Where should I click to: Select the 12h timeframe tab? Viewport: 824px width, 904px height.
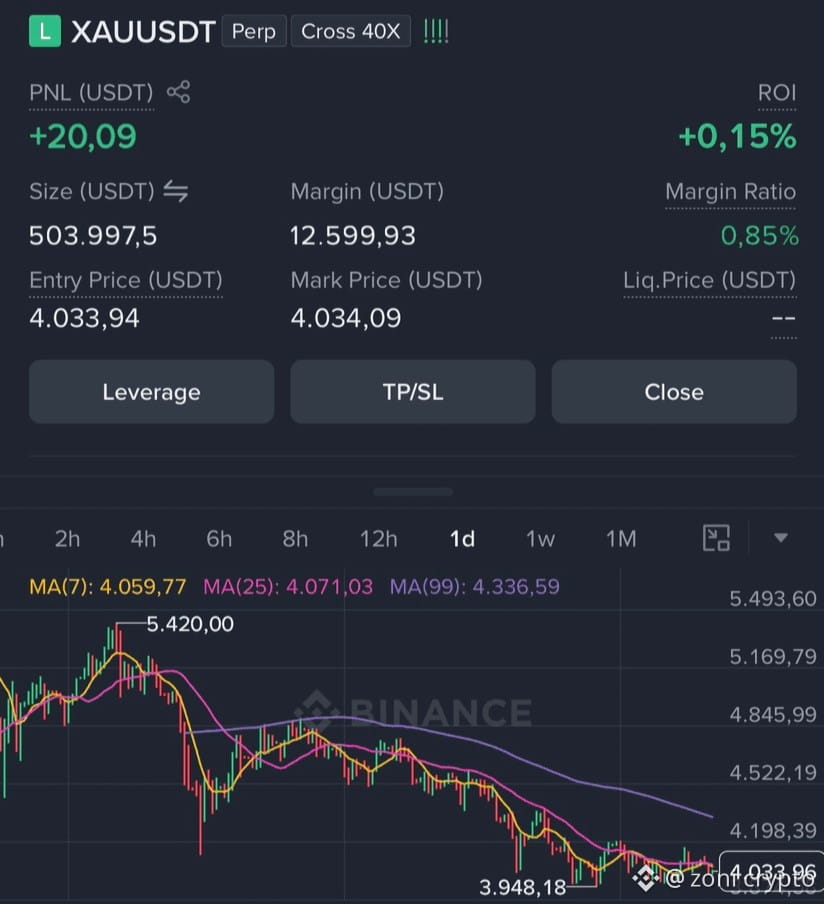379,539
